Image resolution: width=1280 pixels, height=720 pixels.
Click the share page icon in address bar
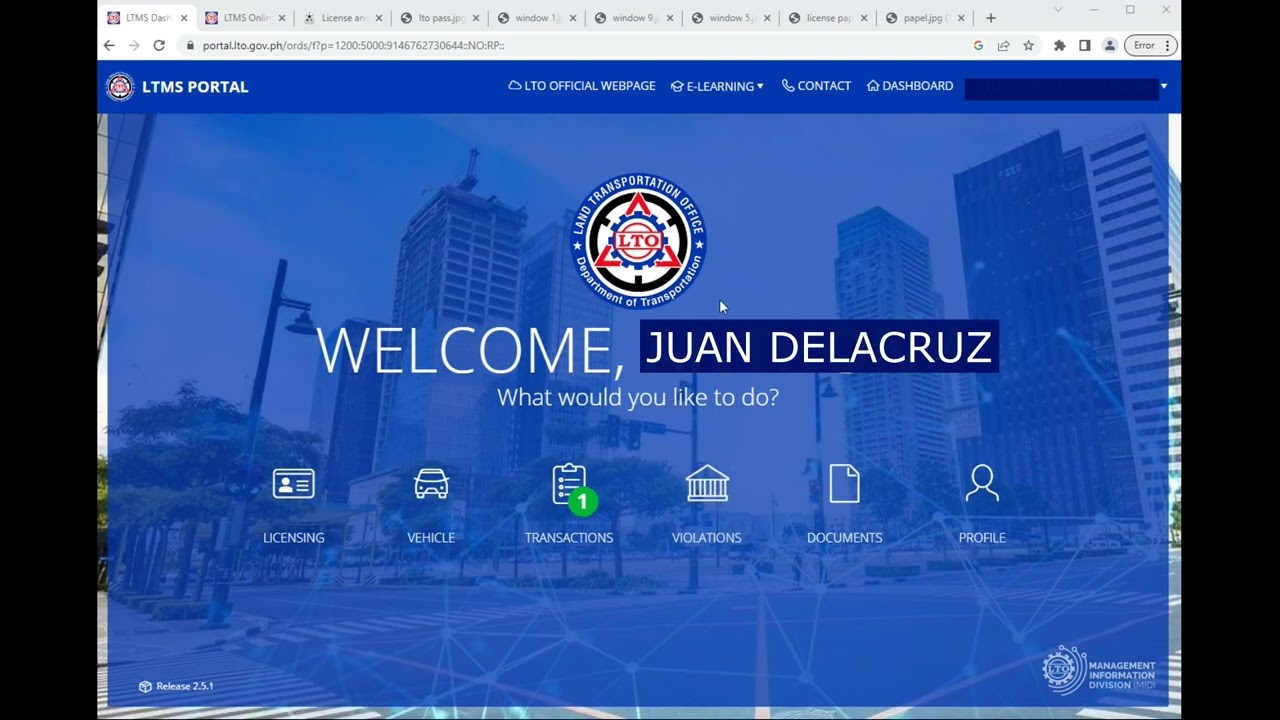point(1003,46)
